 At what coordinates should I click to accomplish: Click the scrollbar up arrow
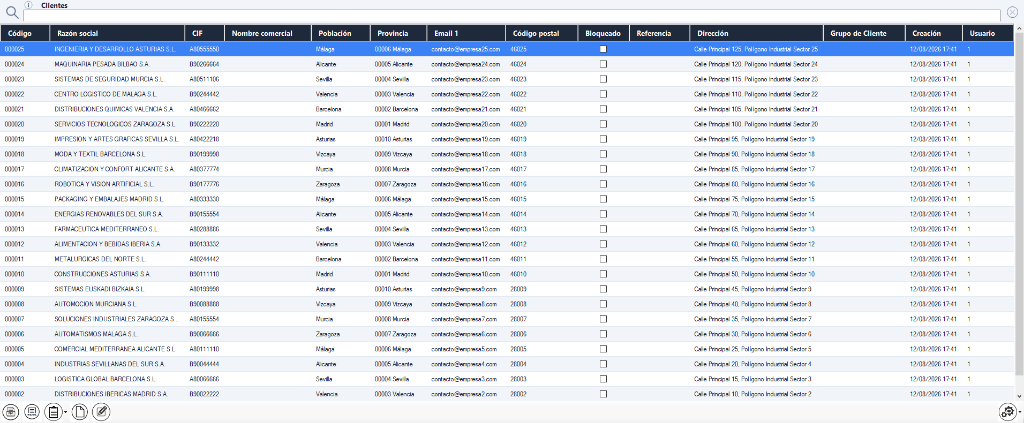[1019, 29]
